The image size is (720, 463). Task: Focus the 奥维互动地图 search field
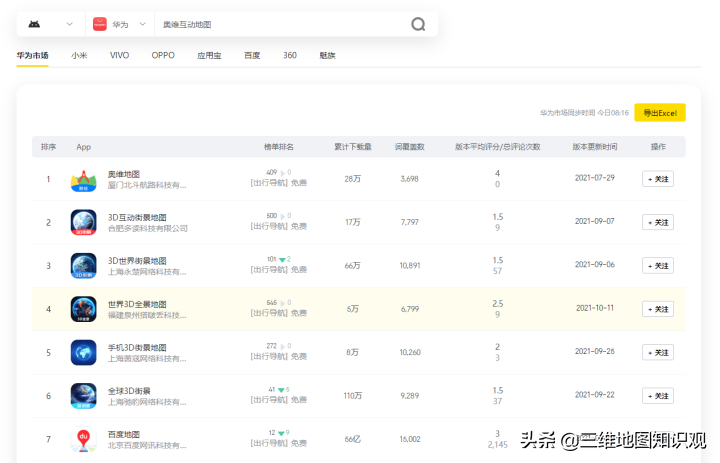point(280,24)
